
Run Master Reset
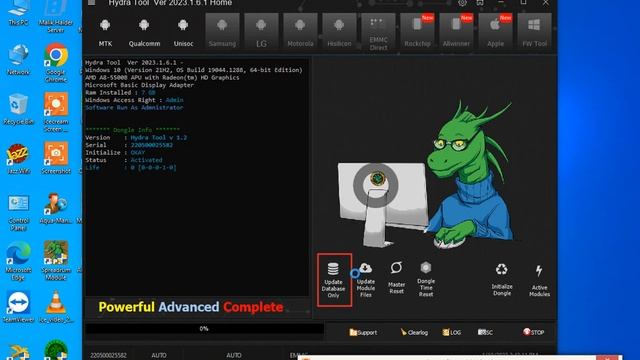pyautogui.click(x=396, y=278)
